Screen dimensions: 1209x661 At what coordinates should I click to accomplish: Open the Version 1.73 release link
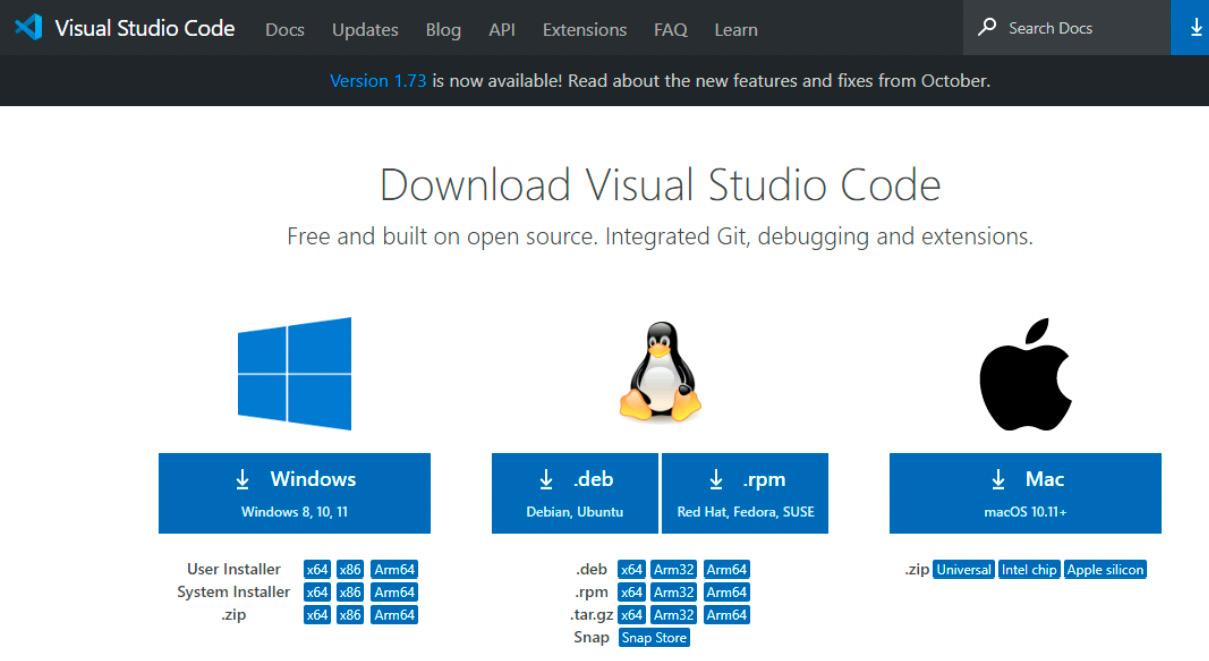coord(378,81)
